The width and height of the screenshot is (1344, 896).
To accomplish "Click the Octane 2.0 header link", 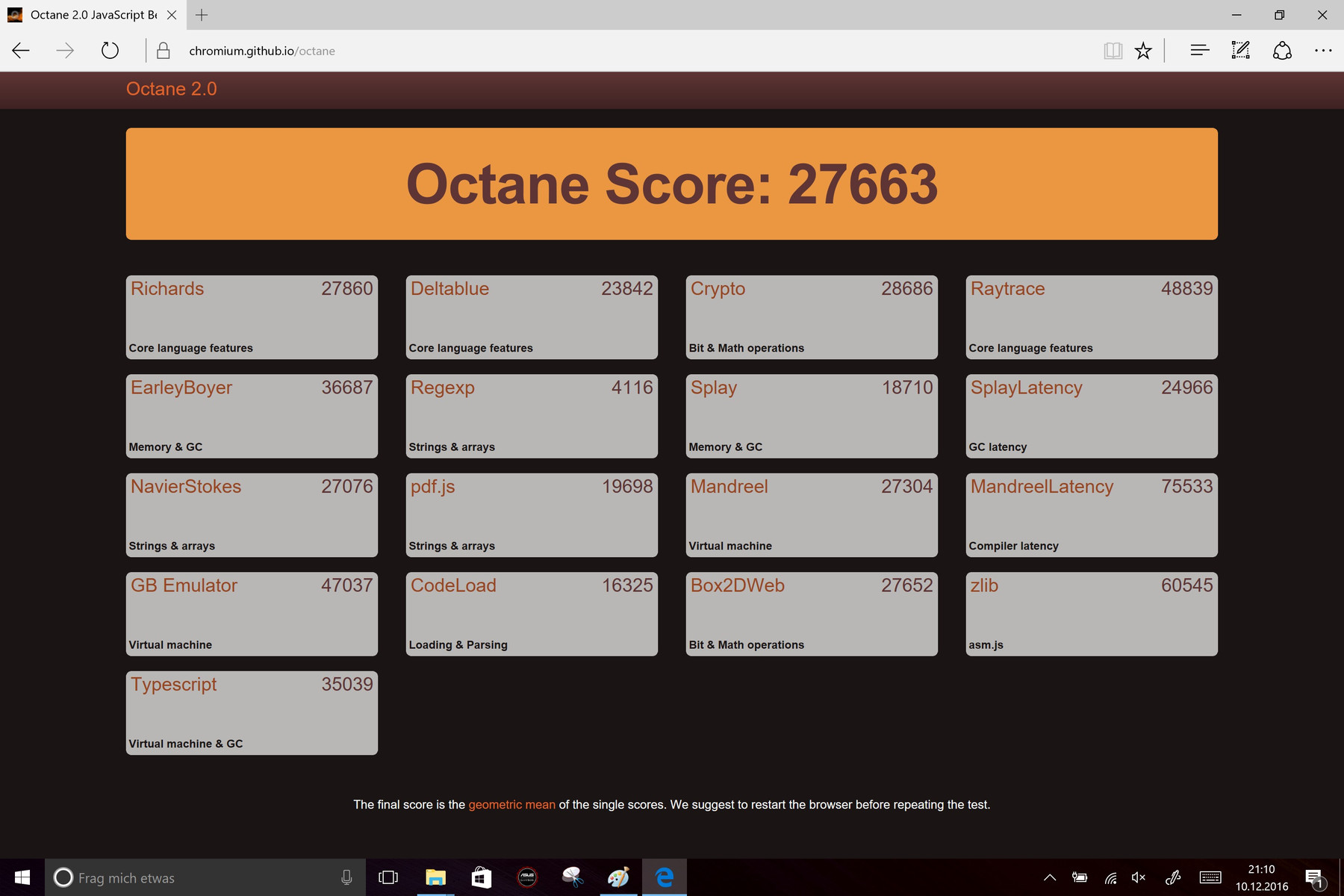I will coord(171,89).
